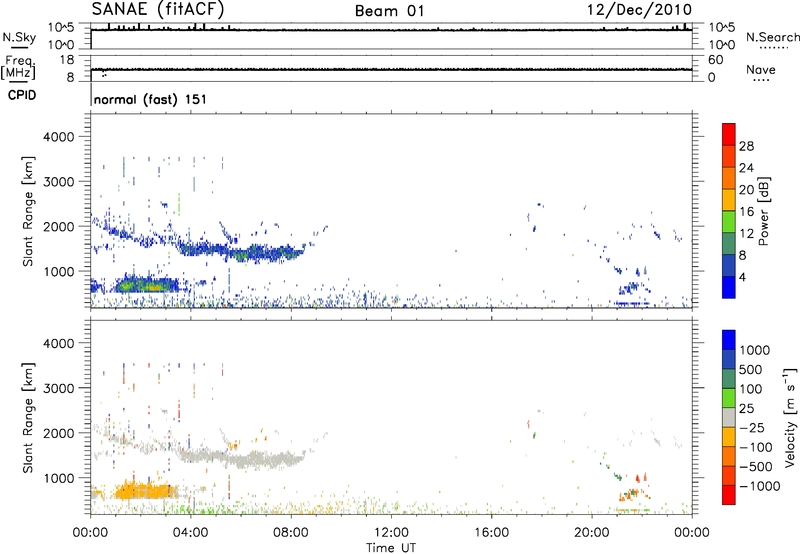Viewport: 800px width, 554px height.
Task: Click the strong green backscatter patch in the power panel
Action: tap(148, 285)
